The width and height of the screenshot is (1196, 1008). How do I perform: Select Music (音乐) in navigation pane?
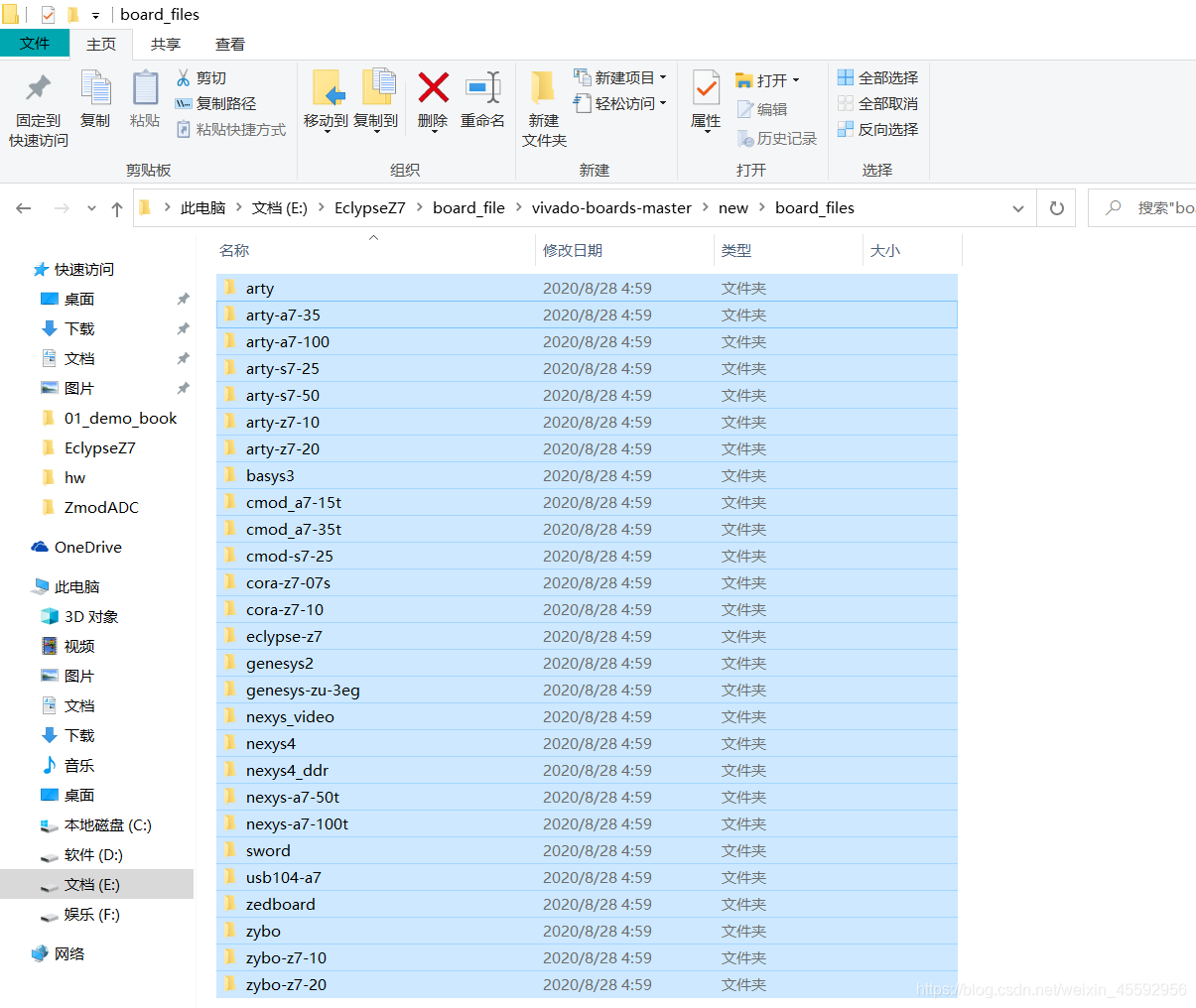point(67,765)
